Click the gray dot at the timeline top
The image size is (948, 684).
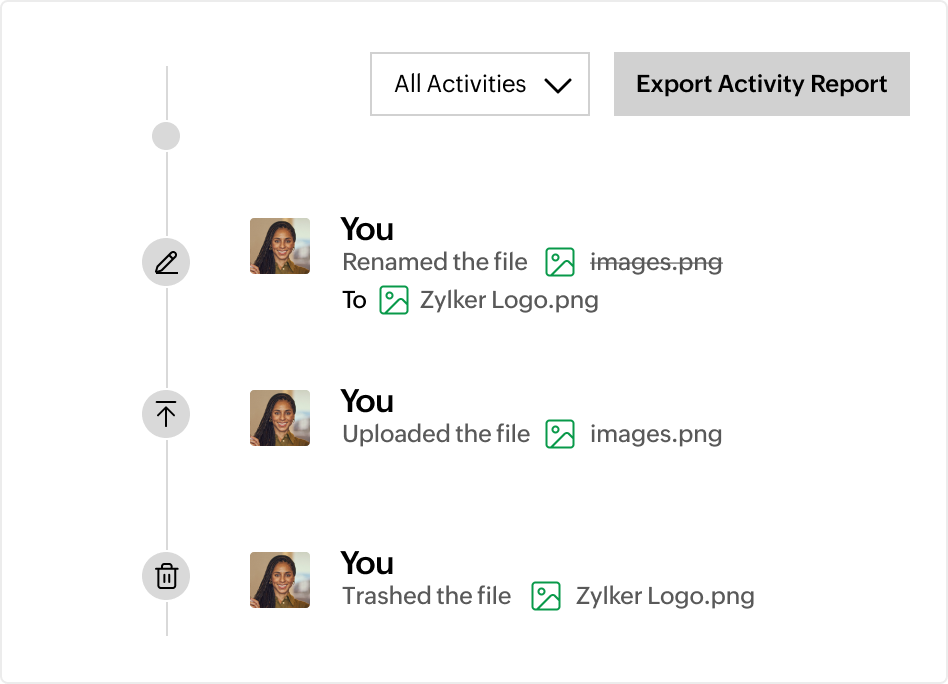click(x=166, y=136)
